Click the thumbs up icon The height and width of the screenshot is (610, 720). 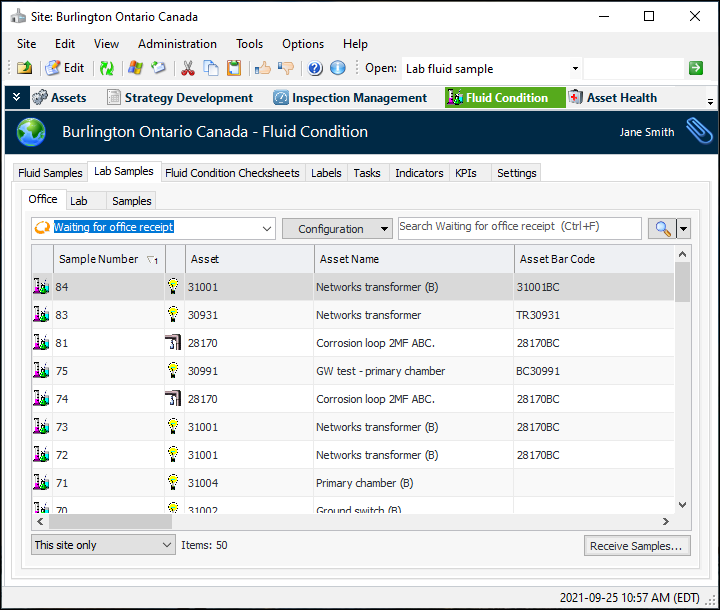(263, 68)
